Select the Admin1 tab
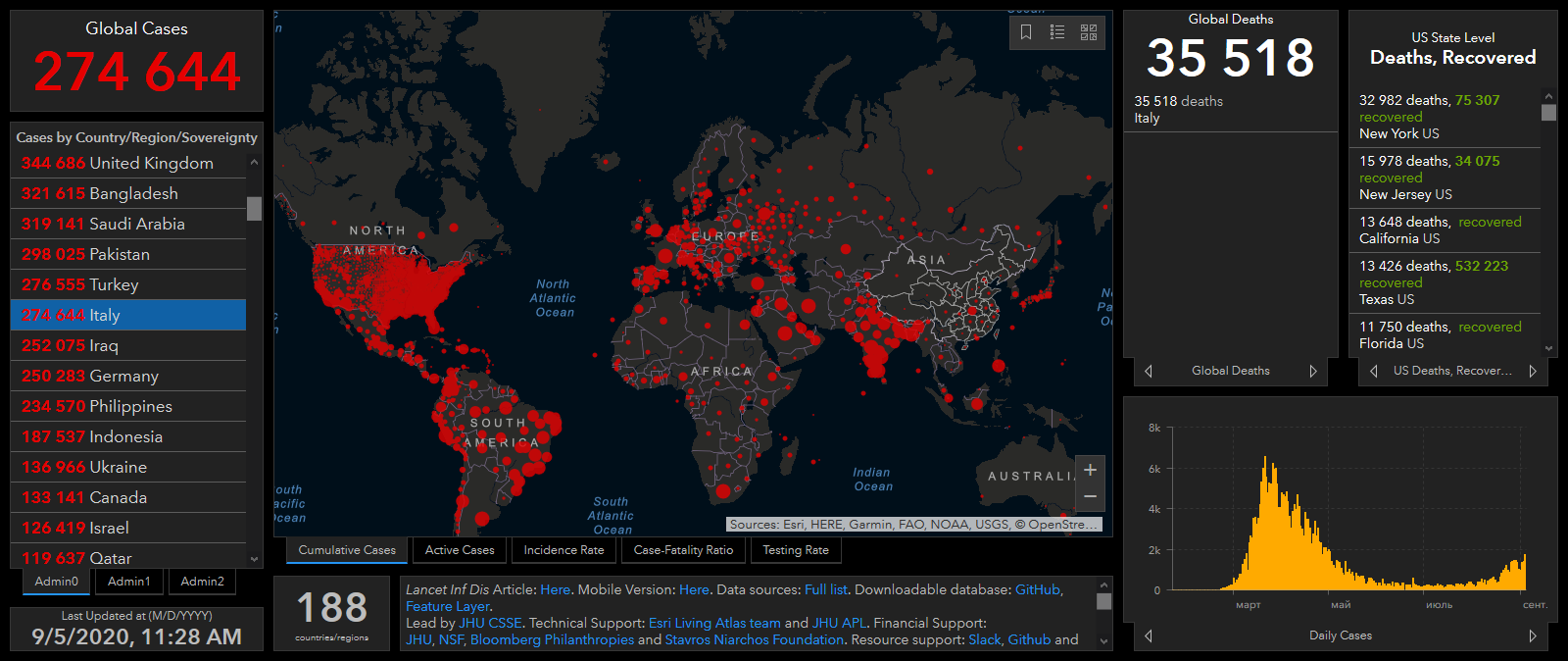1568x661 pixels. (x=129, y=582)
